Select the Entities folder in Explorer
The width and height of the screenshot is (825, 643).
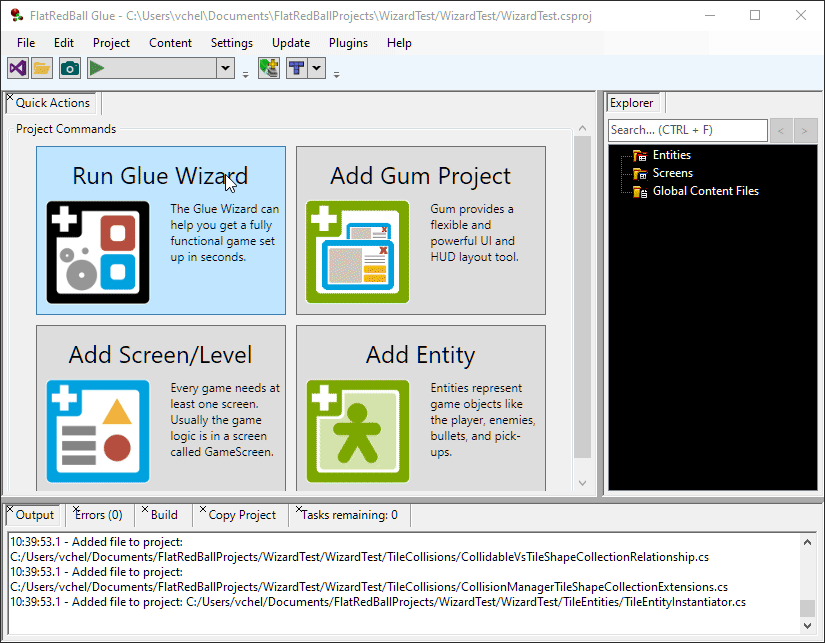(671, 155)
